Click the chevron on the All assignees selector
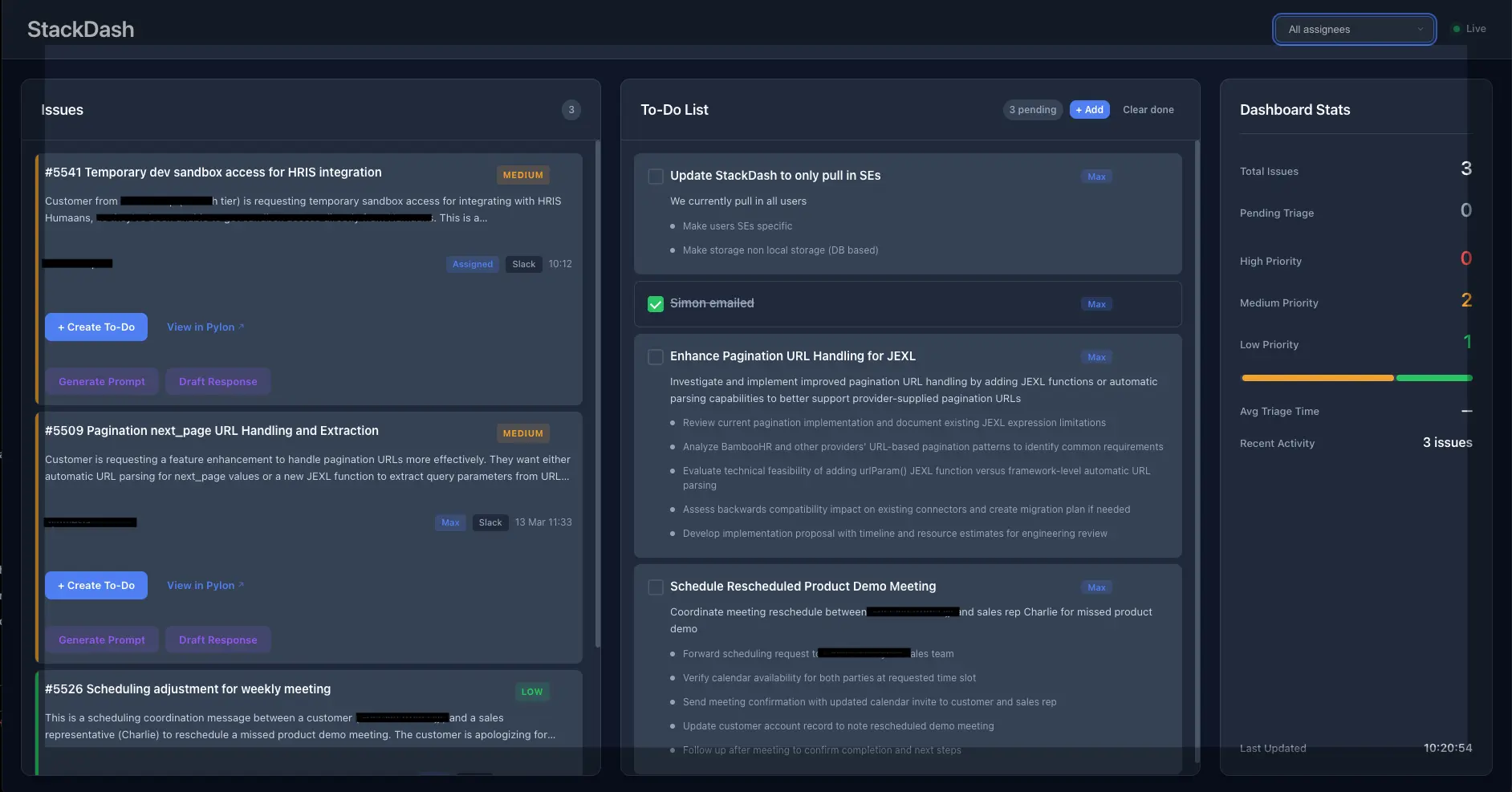 1419,29
